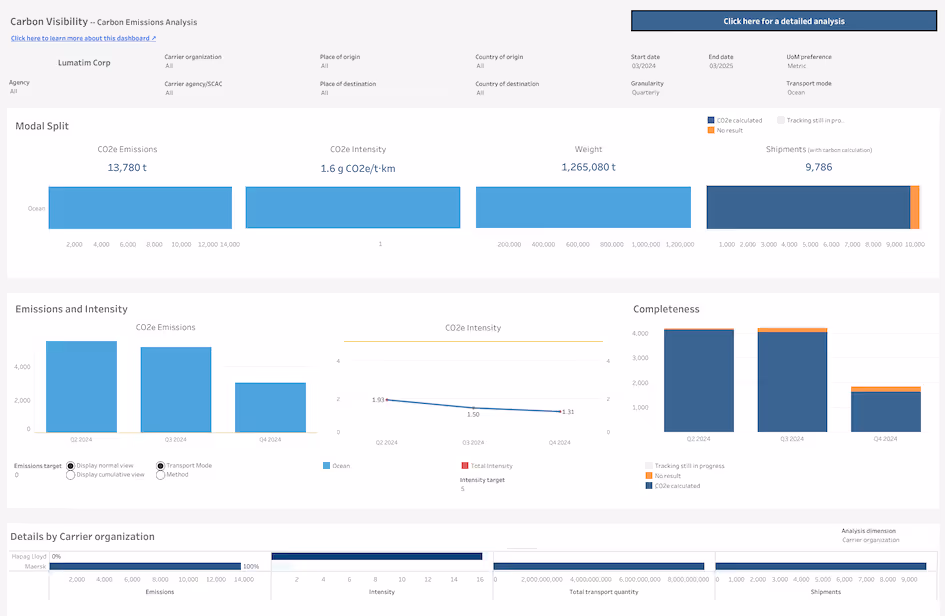Change the Start date value 03/2024
The image size is (945, 616).
point(644,66)
